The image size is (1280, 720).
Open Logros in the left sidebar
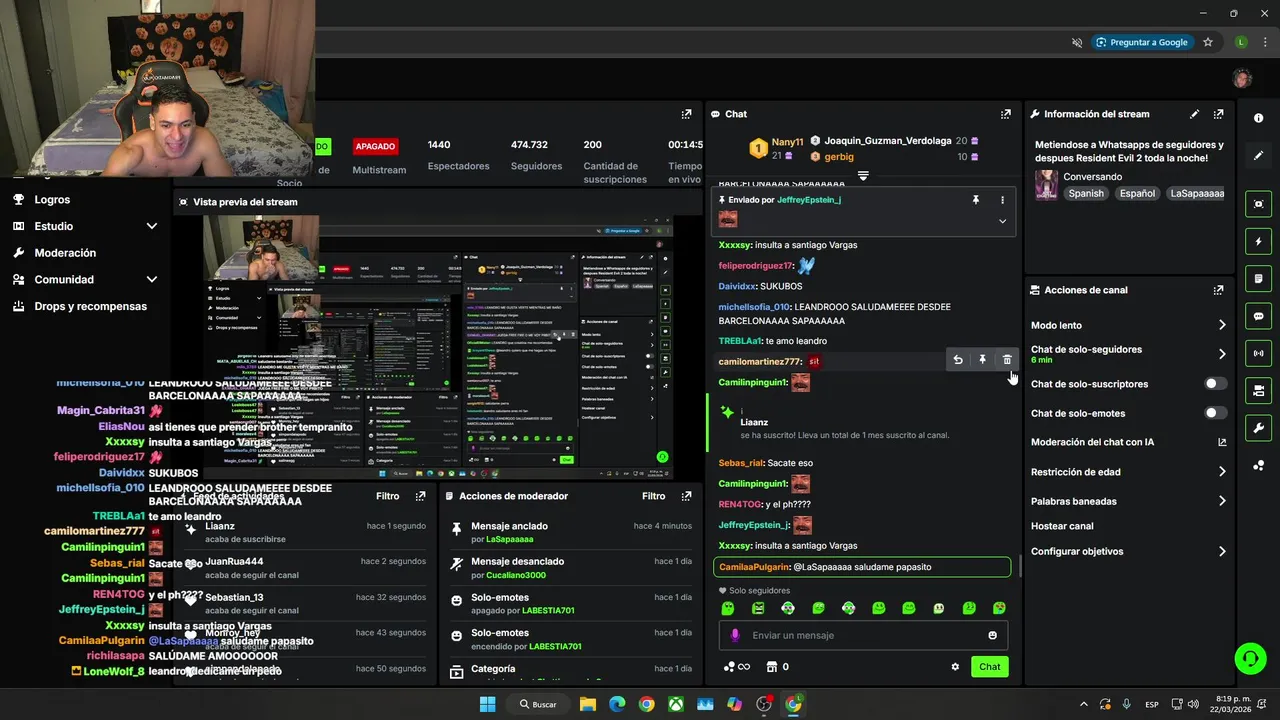52,199
